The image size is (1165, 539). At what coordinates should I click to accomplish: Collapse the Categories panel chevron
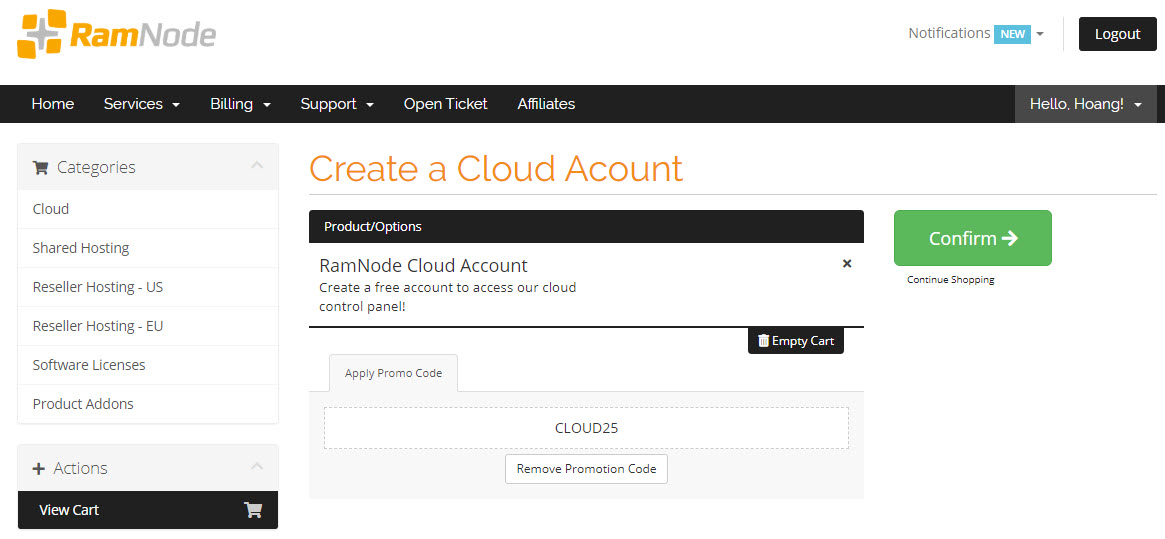[x=257, y=166]
